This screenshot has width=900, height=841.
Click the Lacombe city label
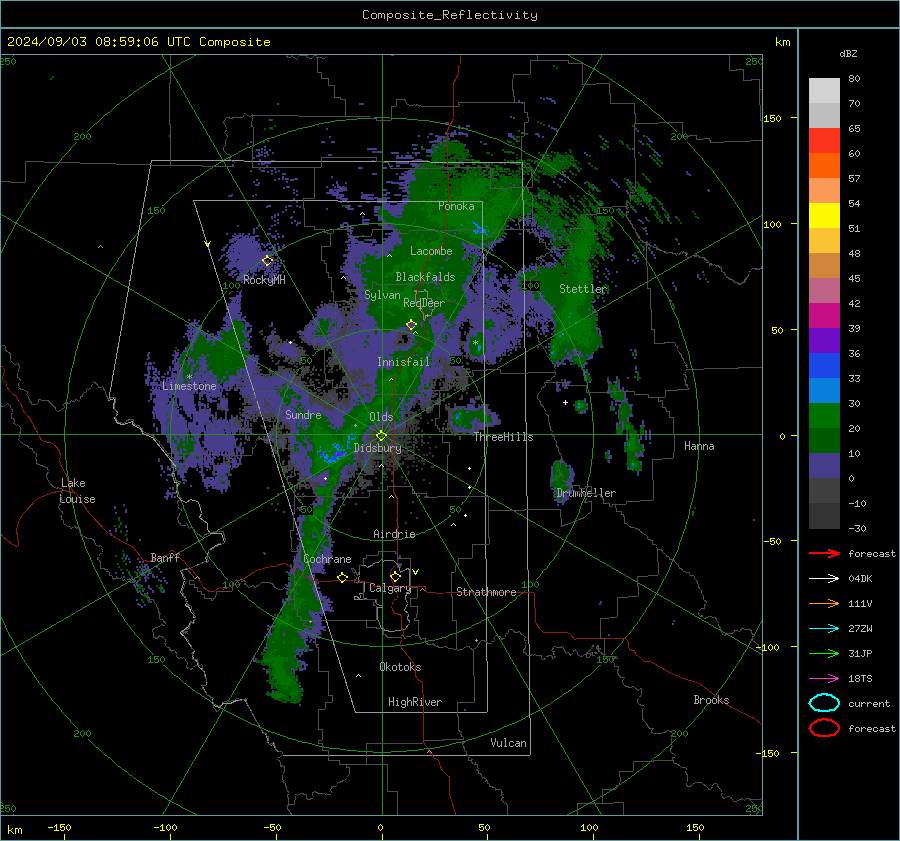431,251
